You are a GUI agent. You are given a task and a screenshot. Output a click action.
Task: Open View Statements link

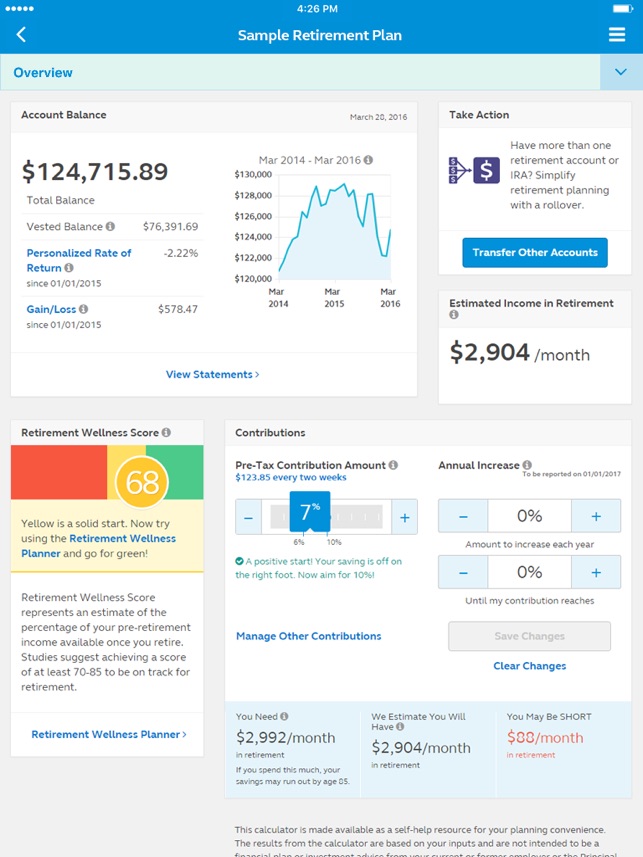pyautogui.click(x=212, y=374)
